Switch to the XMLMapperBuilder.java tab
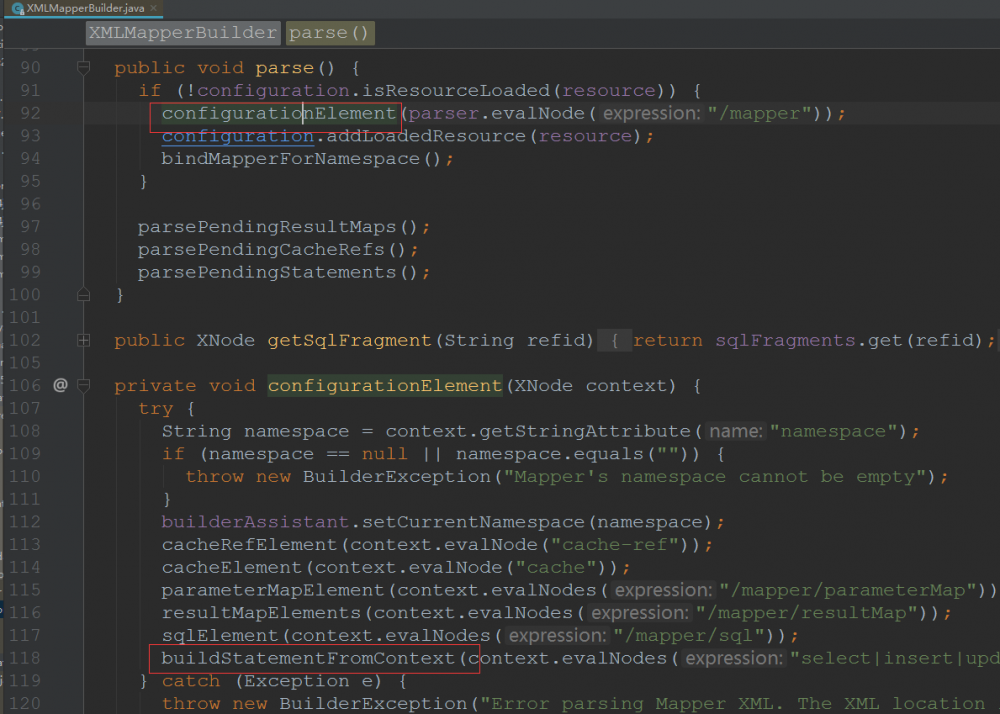This screenshot has width=1000, height=714. [x=85, y=8]
